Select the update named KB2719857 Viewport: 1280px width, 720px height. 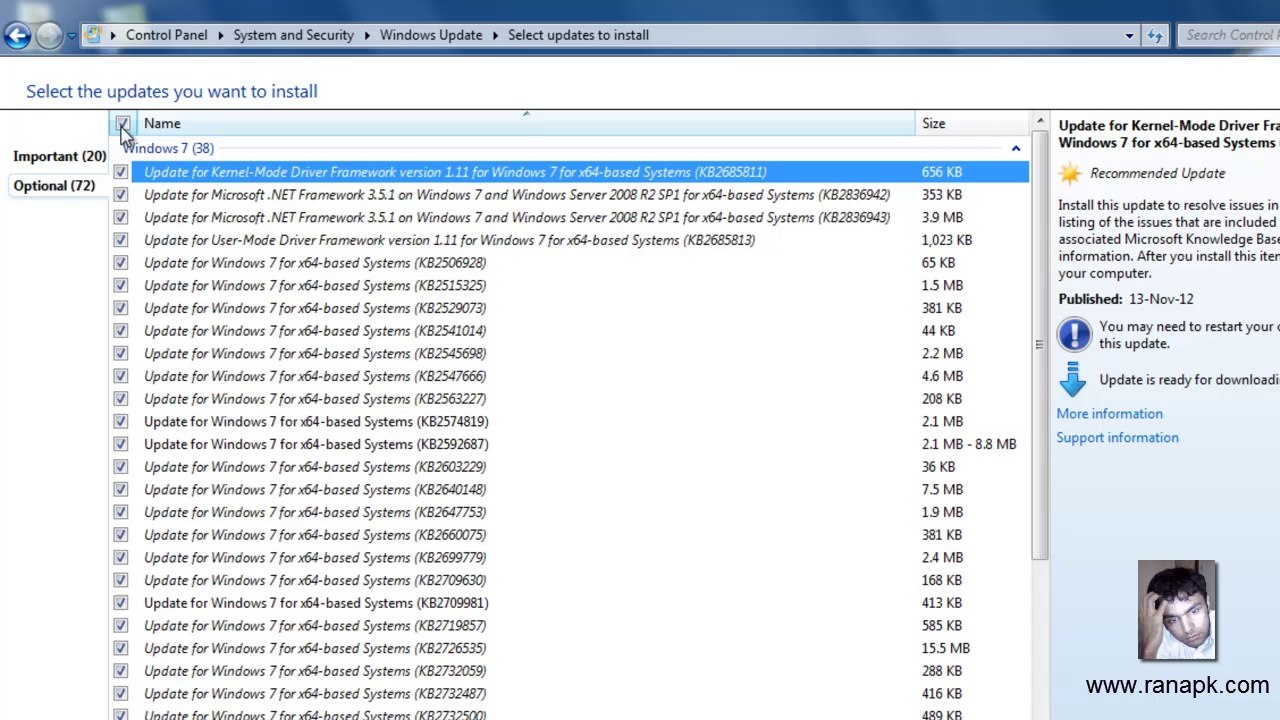coord(315,626)
